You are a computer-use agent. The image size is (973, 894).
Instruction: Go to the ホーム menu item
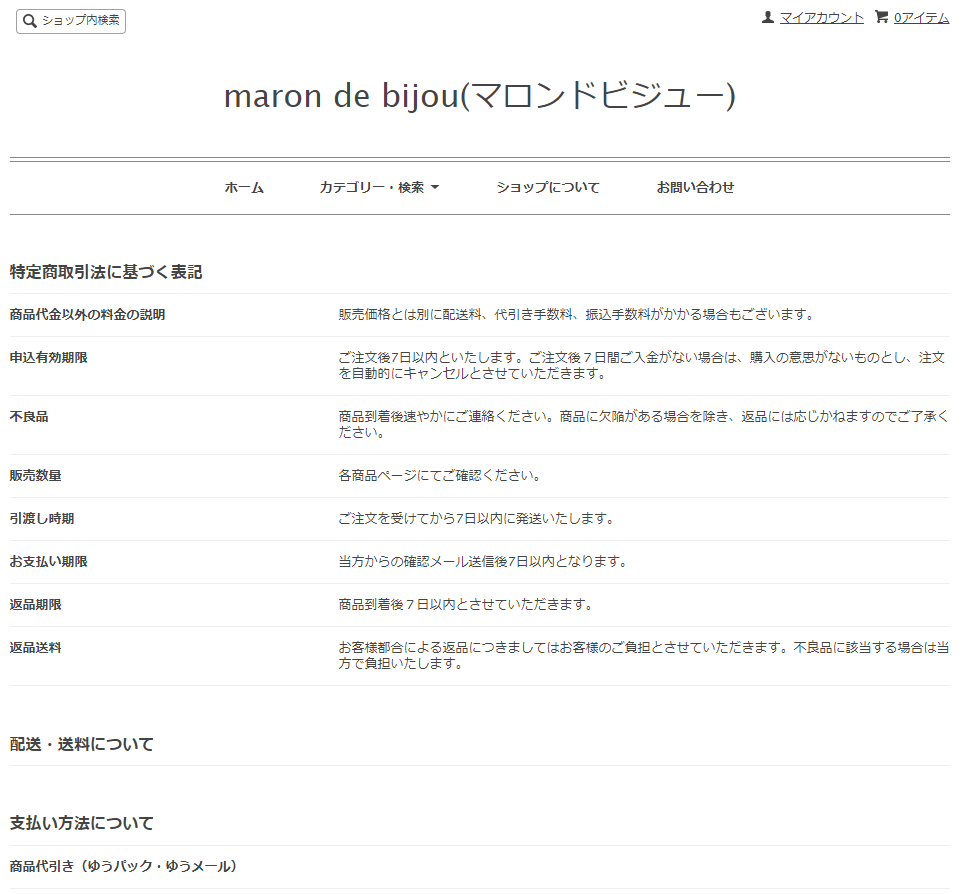click(244, 187)
